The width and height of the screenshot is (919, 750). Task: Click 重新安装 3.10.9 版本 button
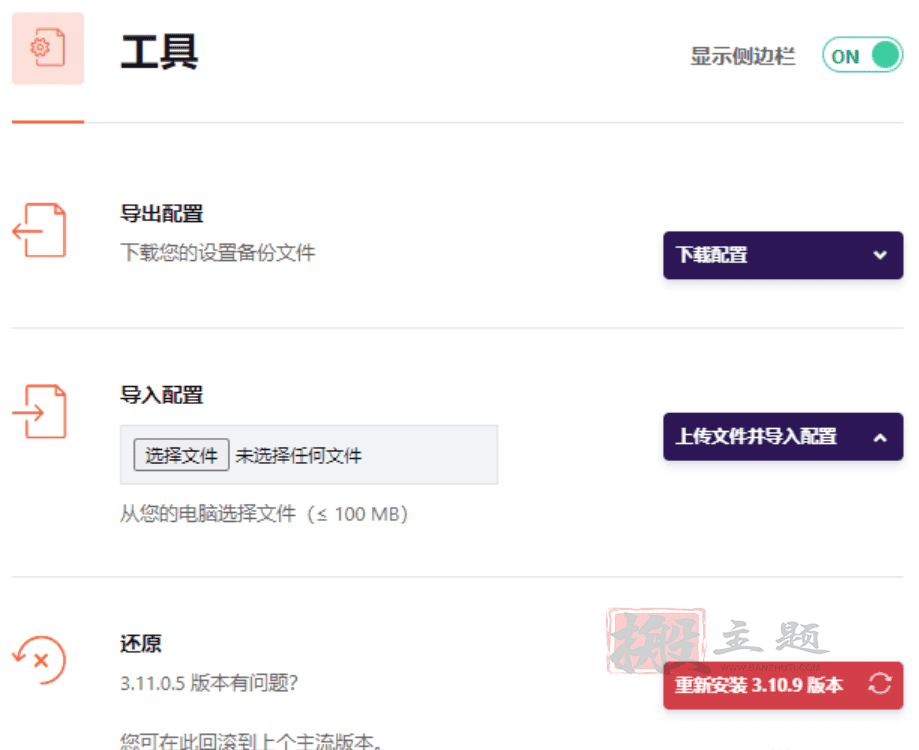point(783,685)
